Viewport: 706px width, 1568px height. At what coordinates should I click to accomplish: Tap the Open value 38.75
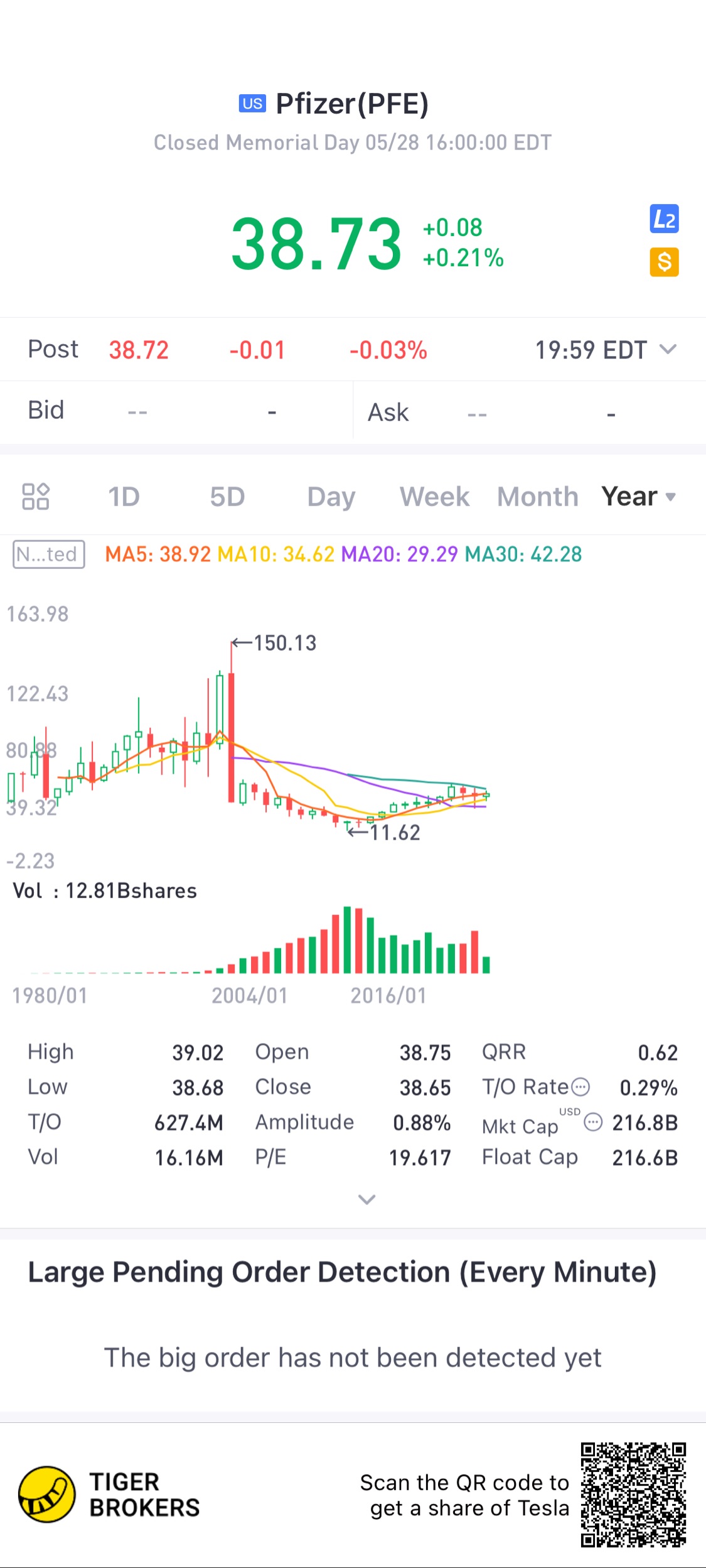pos(425,1052)
